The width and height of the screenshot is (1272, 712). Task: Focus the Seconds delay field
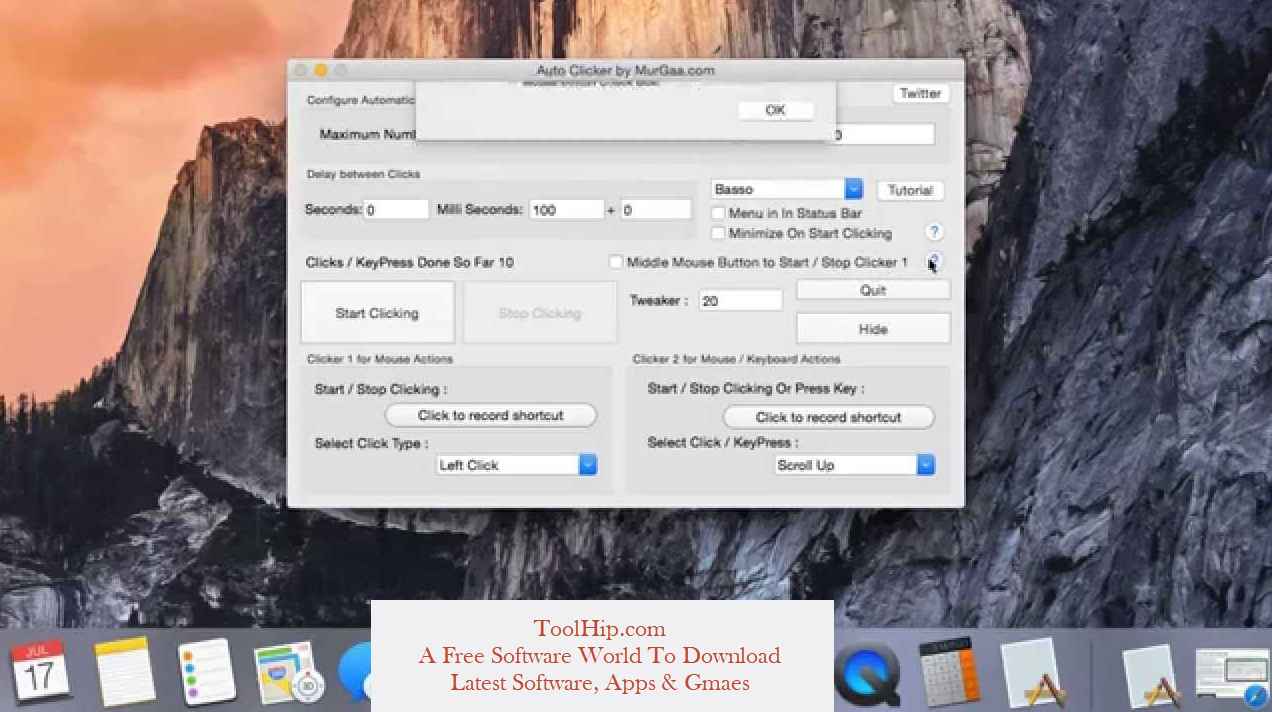tap(396, 210)
